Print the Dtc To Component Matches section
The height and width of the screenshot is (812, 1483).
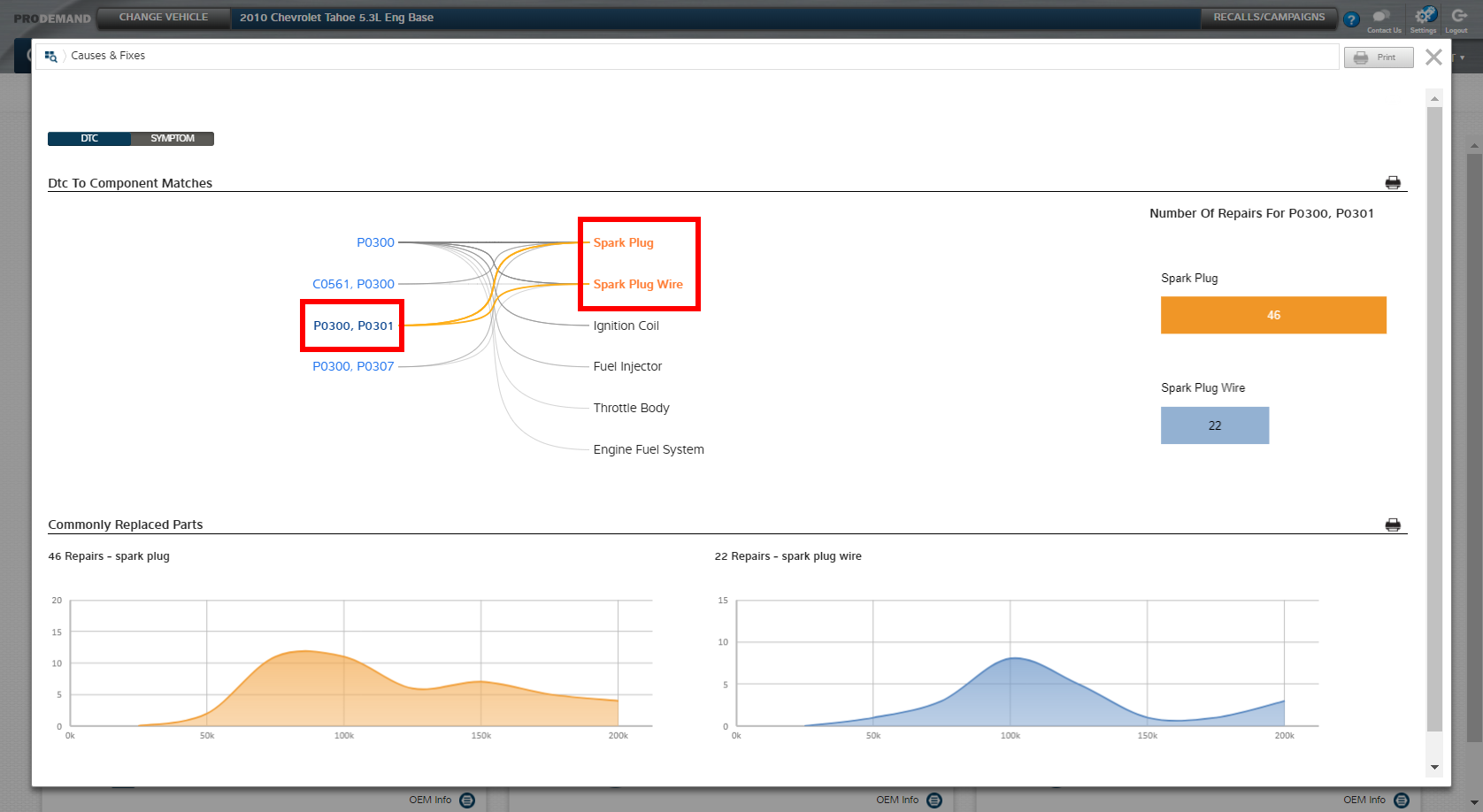[1393, 183]
